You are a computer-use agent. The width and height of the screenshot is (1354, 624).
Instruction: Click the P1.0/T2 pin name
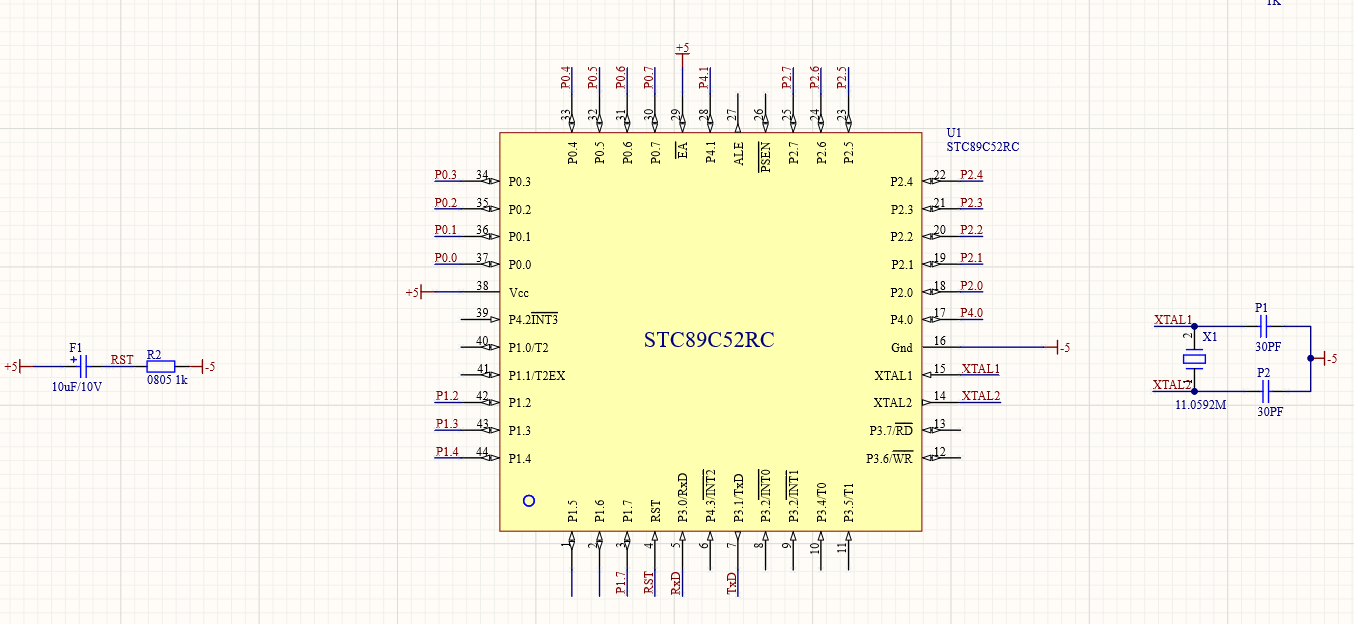[528, 348]
